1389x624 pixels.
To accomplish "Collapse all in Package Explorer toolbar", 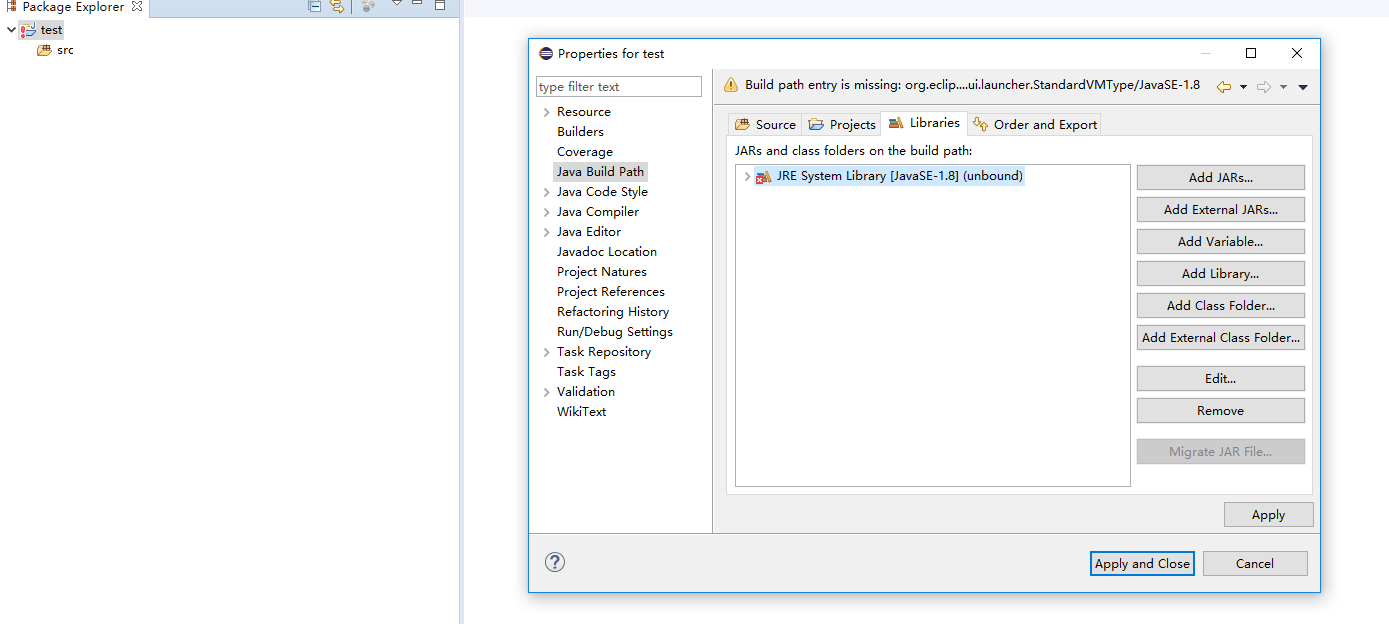I will 315,6.
